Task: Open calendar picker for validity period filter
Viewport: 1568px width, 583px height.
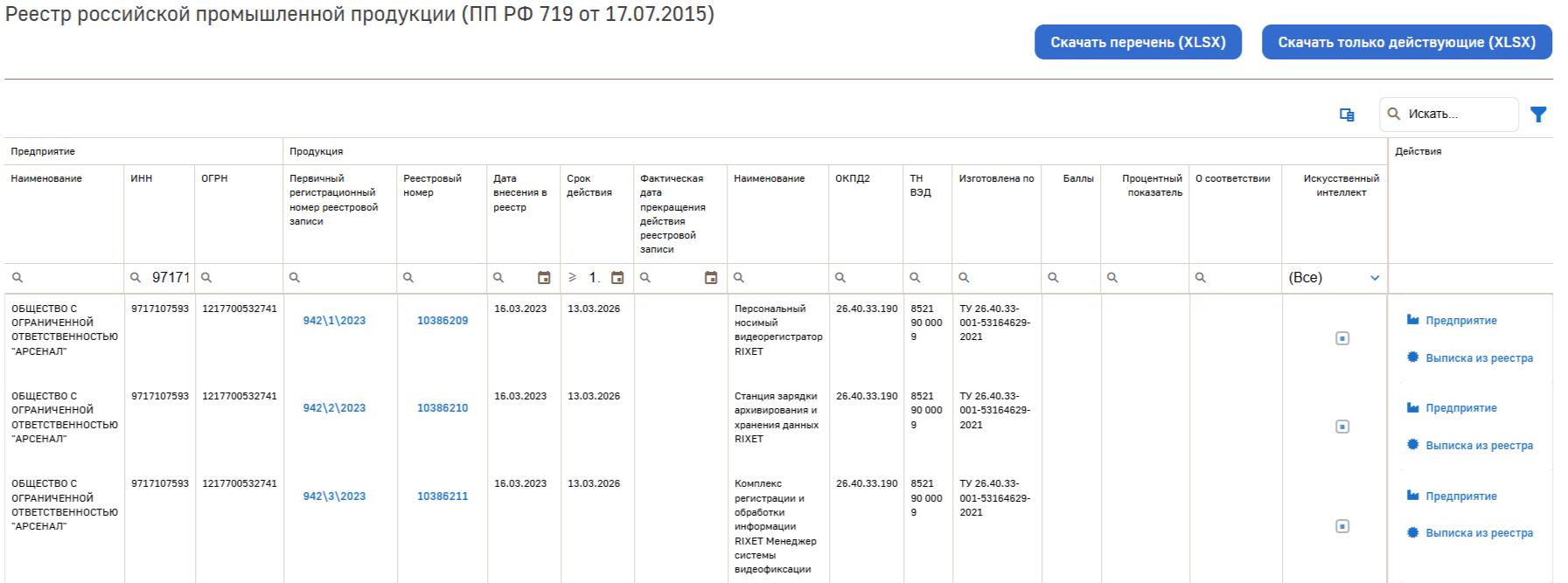Action: 617,278
